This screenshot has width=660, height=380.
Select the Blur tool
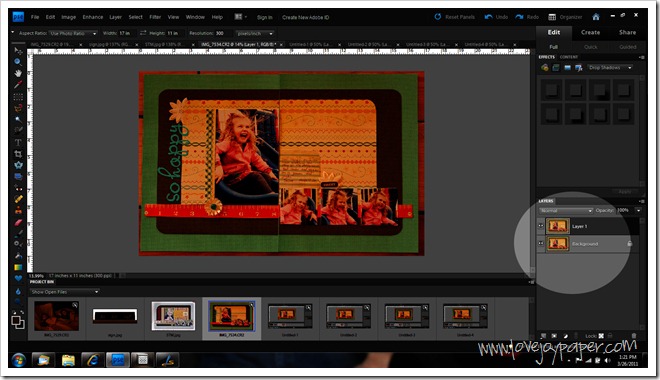[x=18, y=291]
